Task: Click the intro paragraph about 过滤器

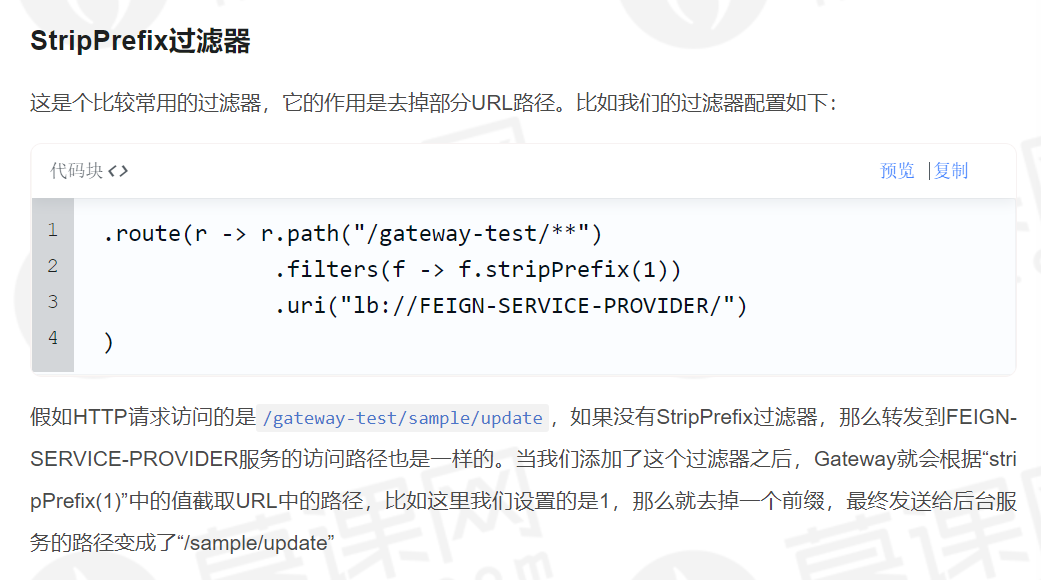Action: coord(432,102)
